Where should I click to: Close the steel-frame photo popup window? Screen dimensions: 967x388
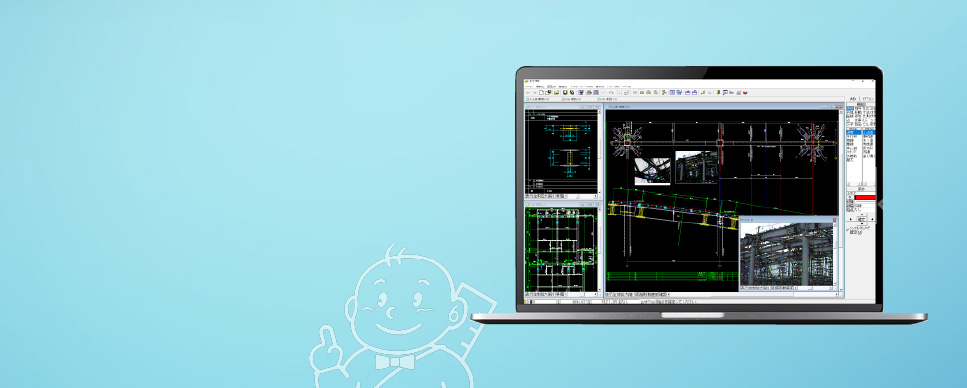point(835,220)
